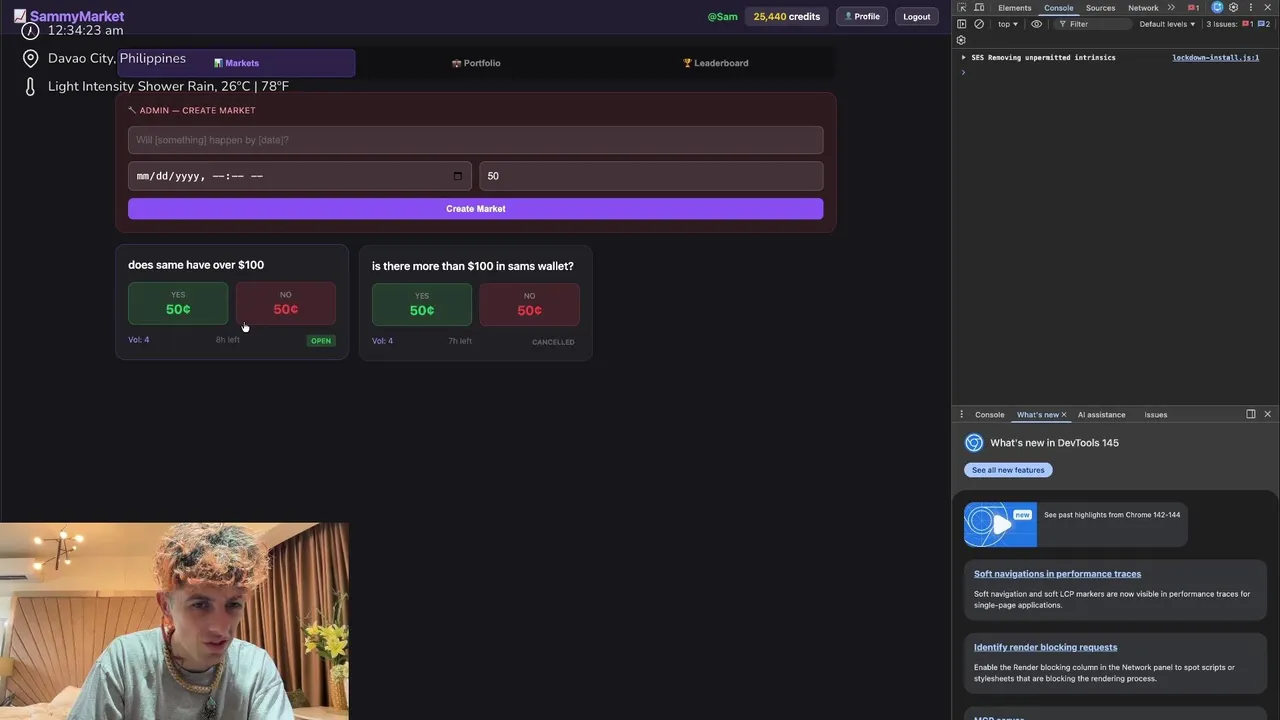Play the past highlights video thumbnail

pos(1000,525)
